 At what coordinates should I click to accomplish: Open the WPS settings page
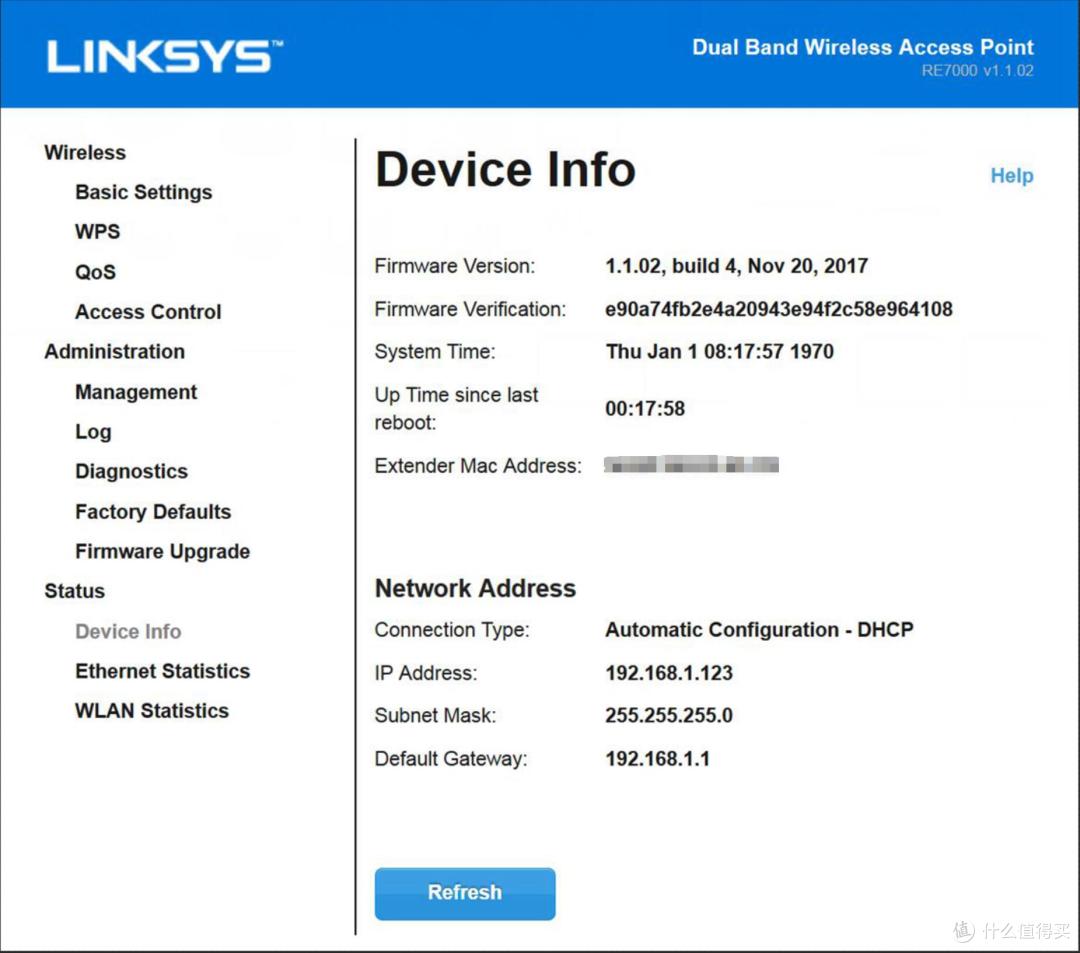coord(97,231)
